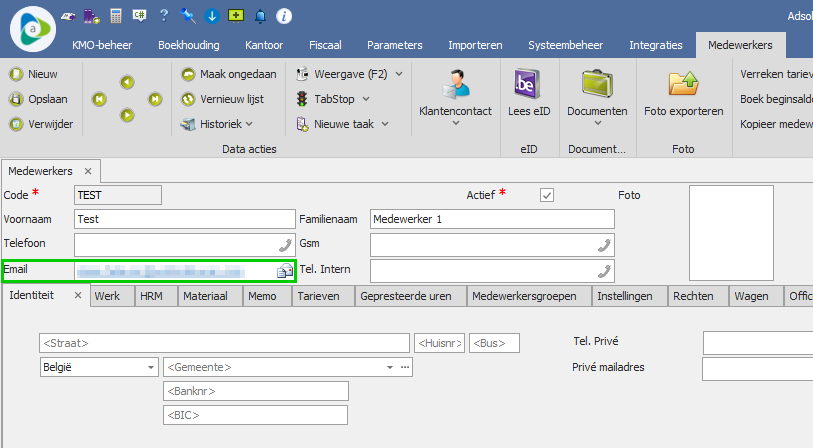Switch to Gepresteerde uren tab
Image resolution: width=813 pixels, height=448 pixels.
[x=411, y=296]
